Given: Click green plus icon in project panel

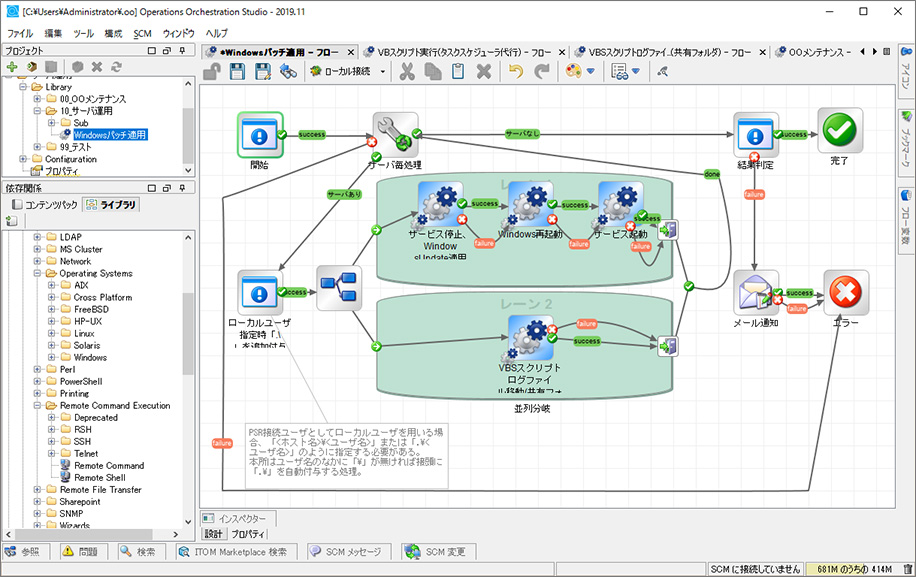Looking at the screenshot, I should pyautogui.click(x=12, y=66).
